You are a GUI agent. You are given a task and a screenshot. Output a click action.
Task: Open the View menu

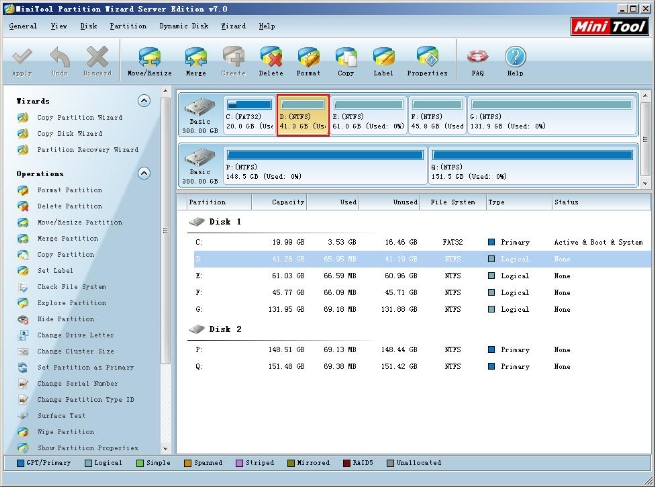(x=59, y=26)
